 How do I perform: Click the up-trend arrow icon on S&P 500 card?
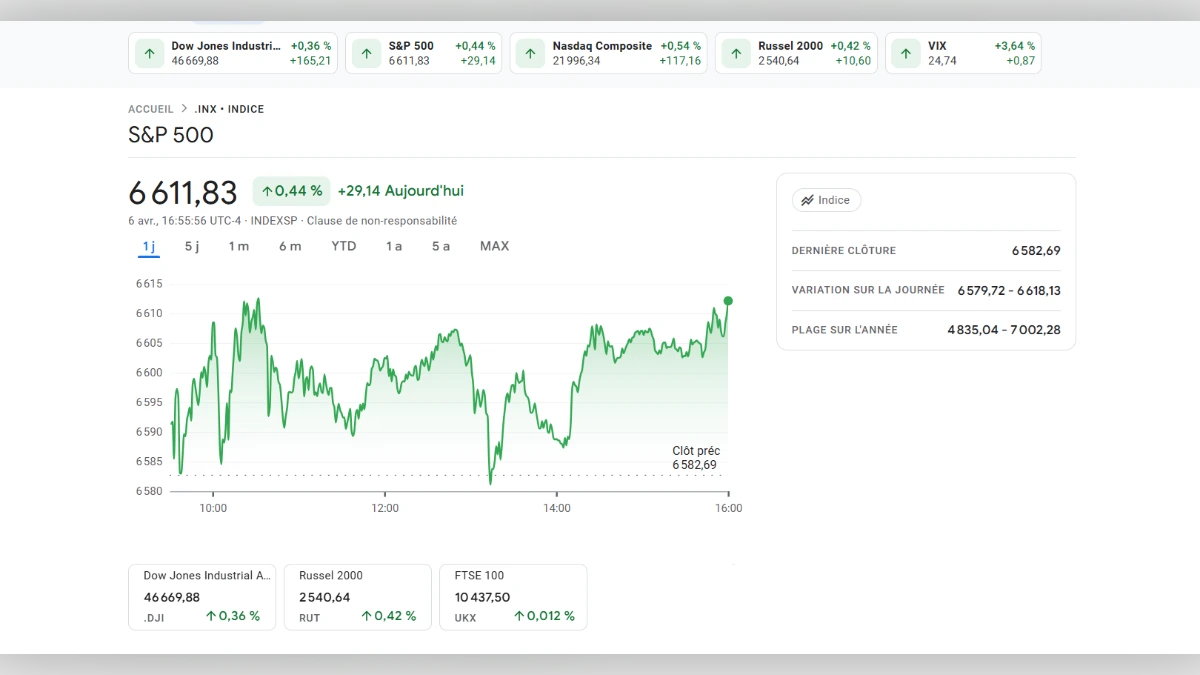click(x=366, y=53)
